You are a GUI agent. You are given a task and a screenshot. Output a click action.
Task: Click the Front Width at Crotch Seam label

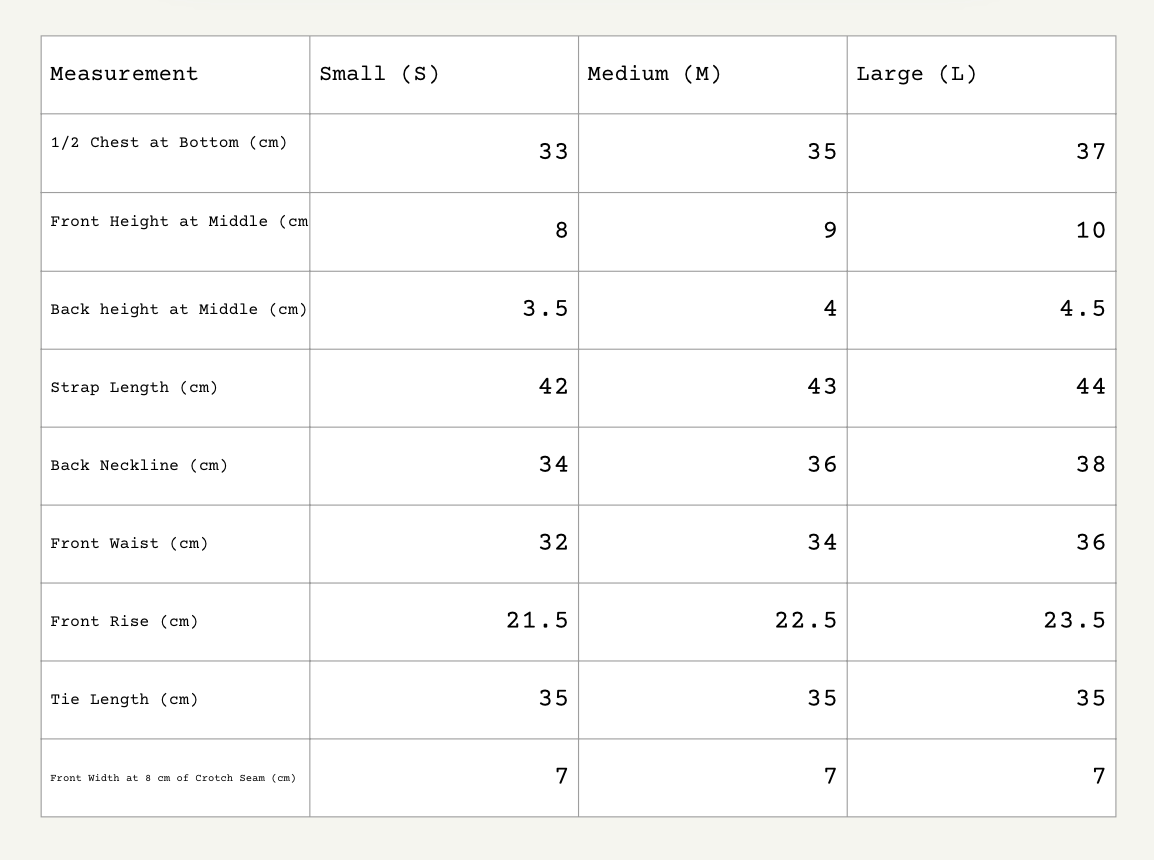tap(173, 777)
